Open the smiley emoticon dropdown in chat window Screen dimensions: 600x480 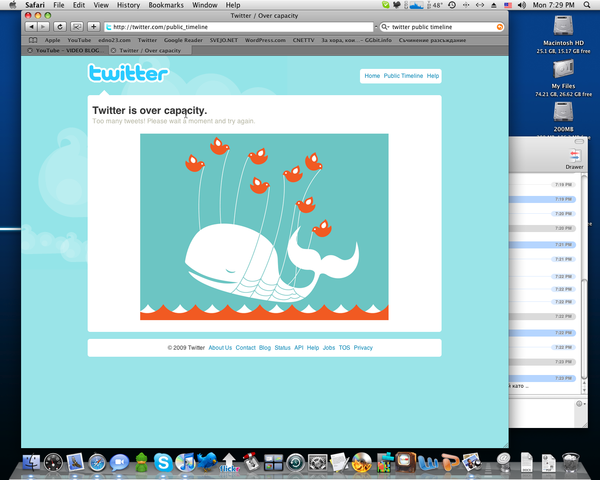coord(580,404)
